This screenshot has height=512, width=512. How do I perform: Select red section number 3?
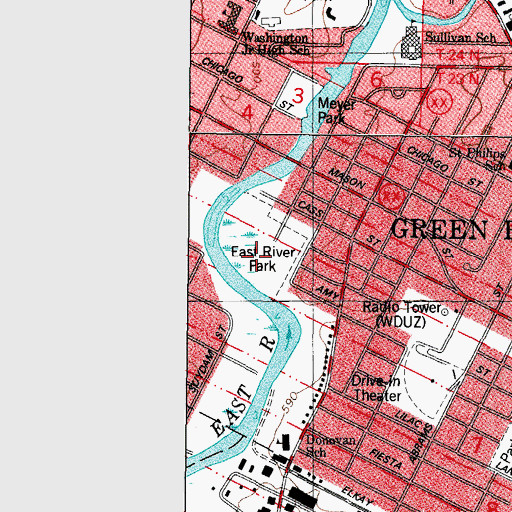pyautogui.click(x=298, y=97)
